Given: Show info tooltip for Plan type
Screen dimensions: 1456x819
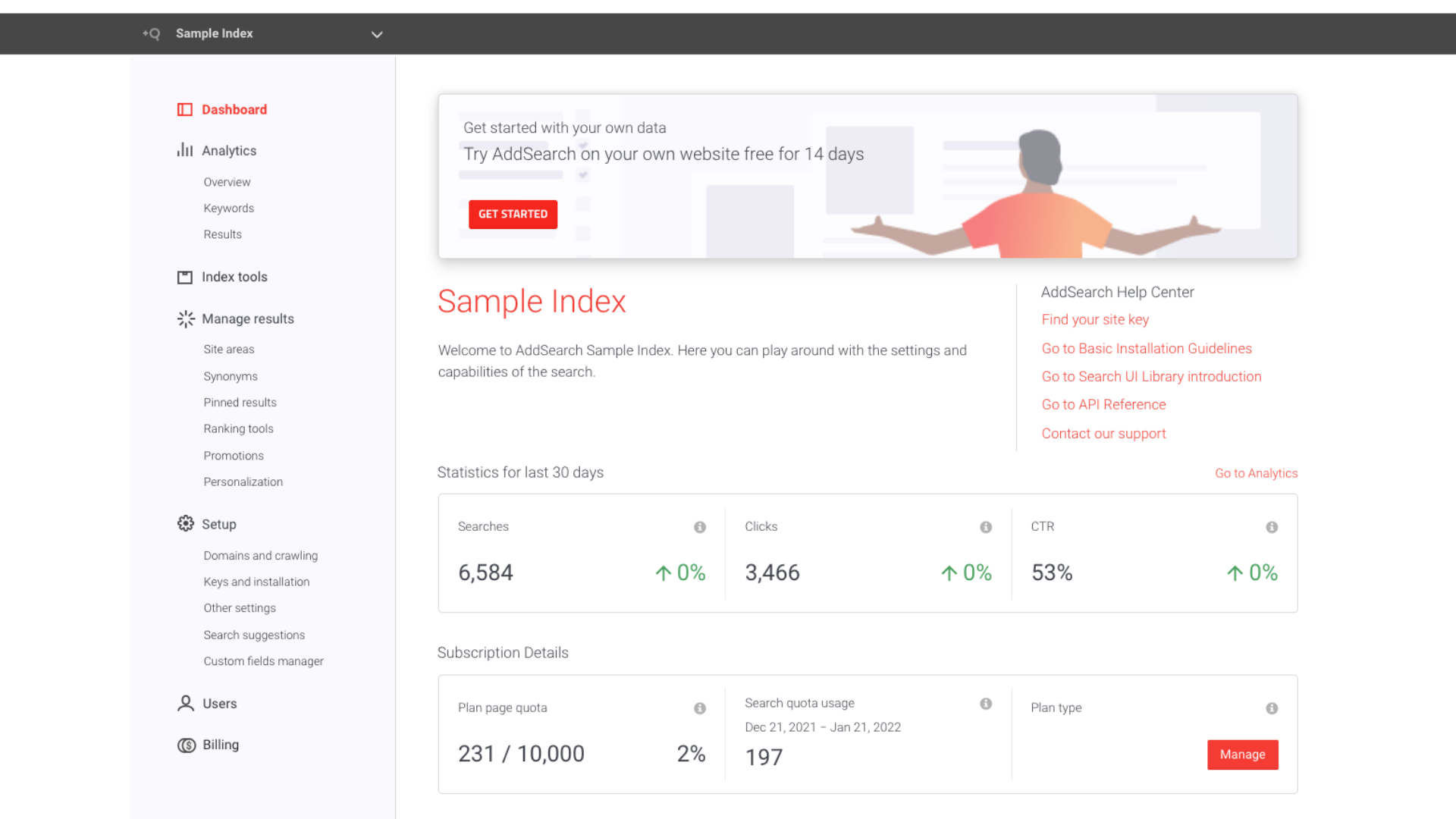Looking at the screenshot, I should pos(1272,708).
